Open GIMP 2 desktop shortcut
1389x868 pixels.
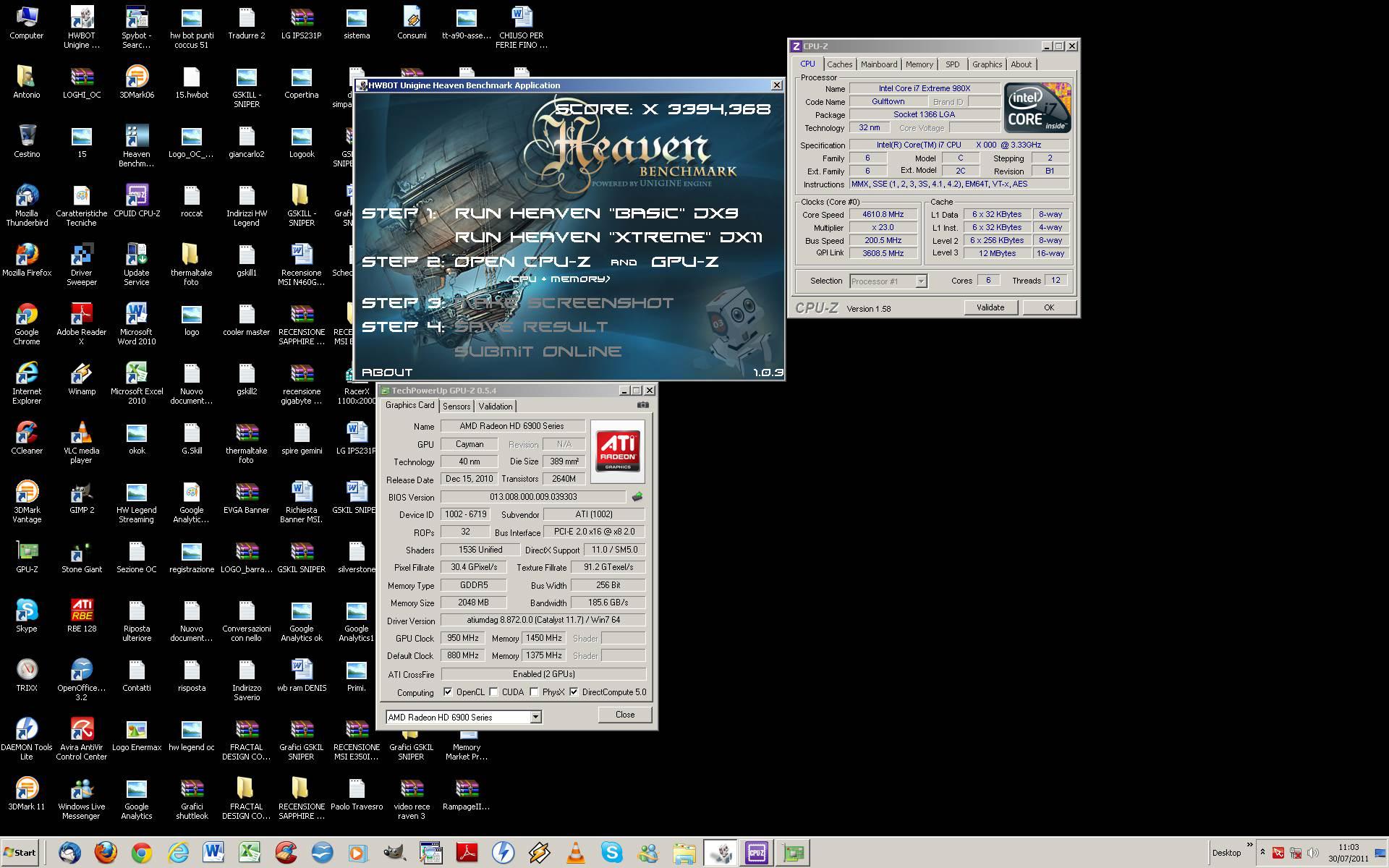tap(82, 497)
